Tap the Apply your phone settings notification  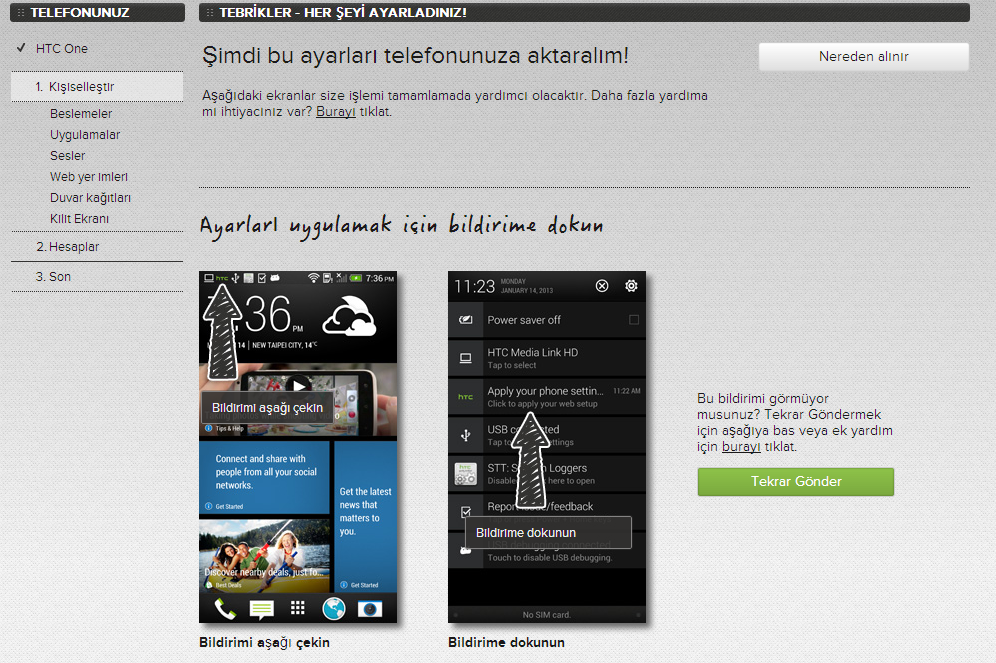tap(547, 397)
